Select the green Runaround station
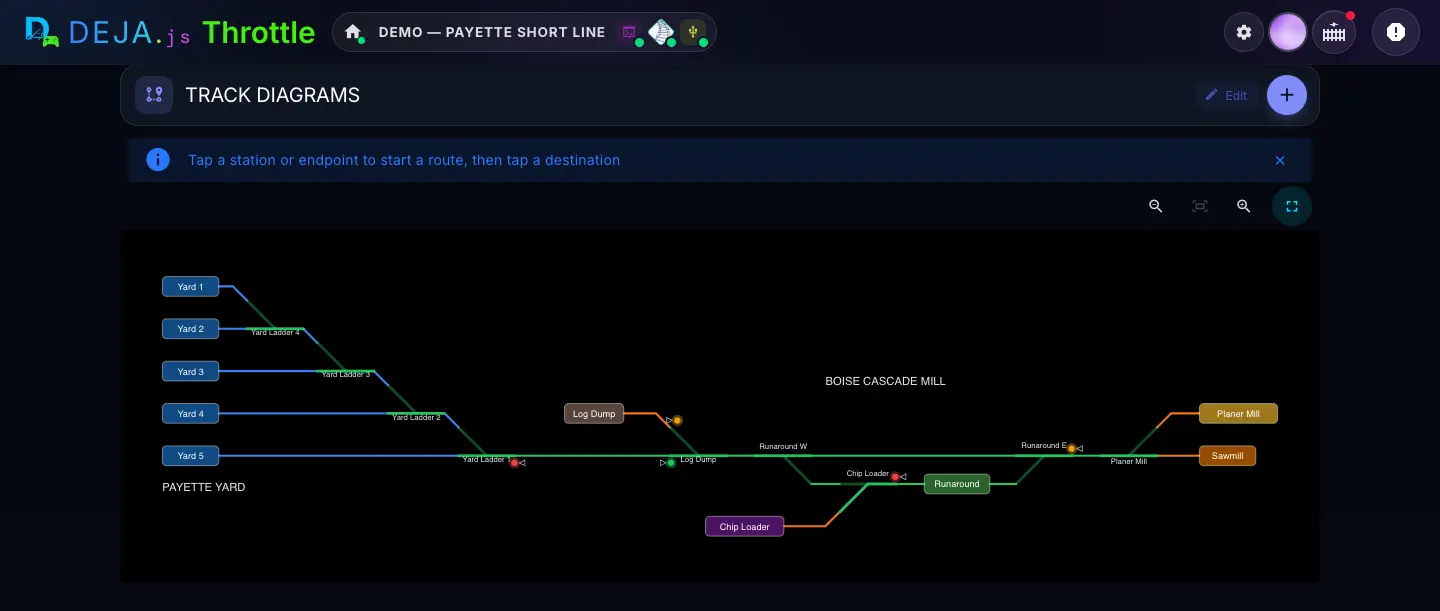 957,484
